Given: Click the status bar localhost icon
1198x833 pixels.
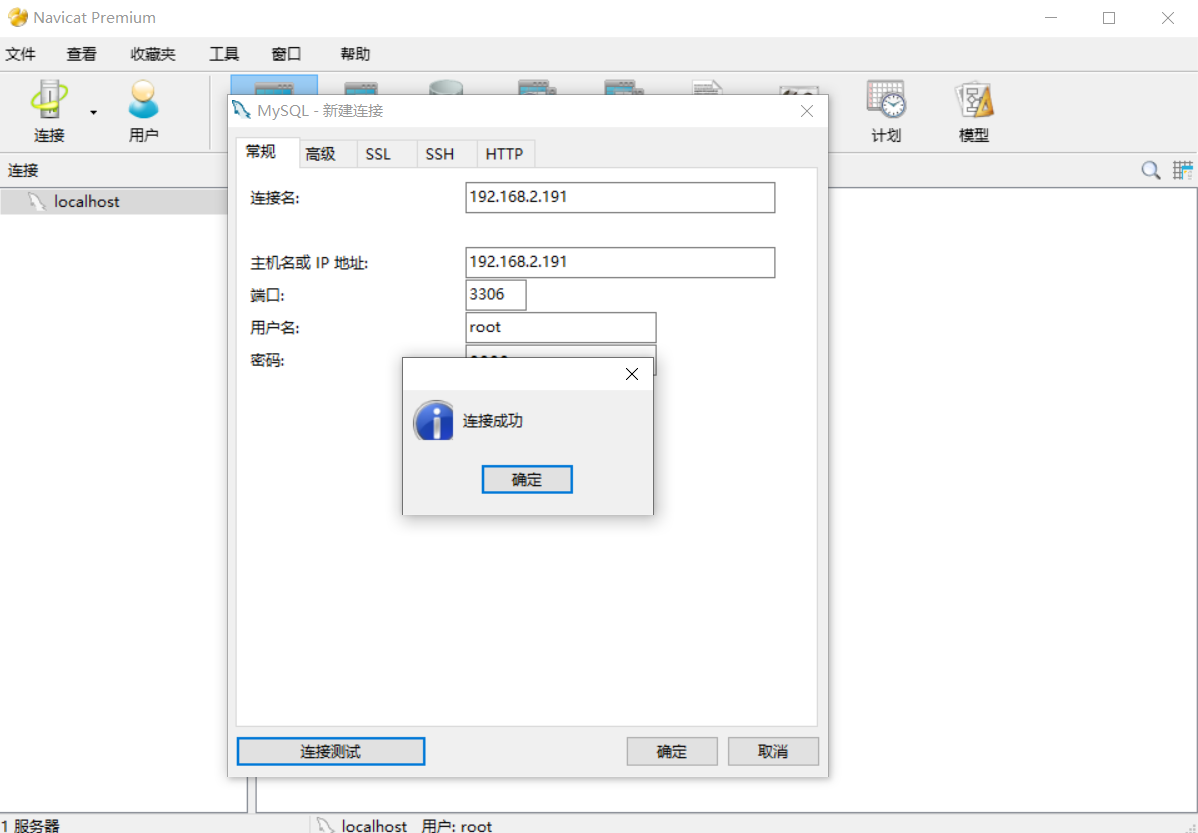Looking at the screenshot, I should tap(325, 825).
